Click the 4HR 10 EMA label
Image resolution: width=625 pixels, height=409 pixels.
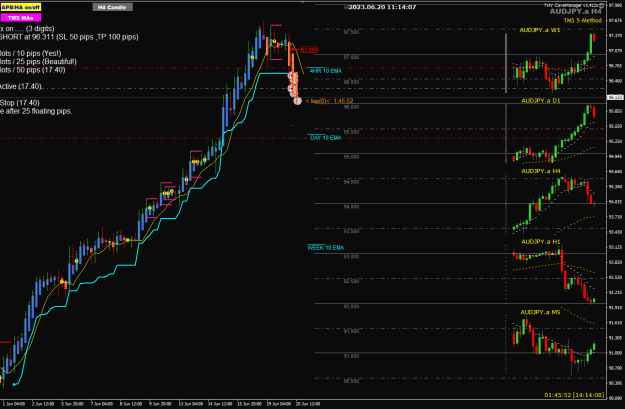coord(326,71)
